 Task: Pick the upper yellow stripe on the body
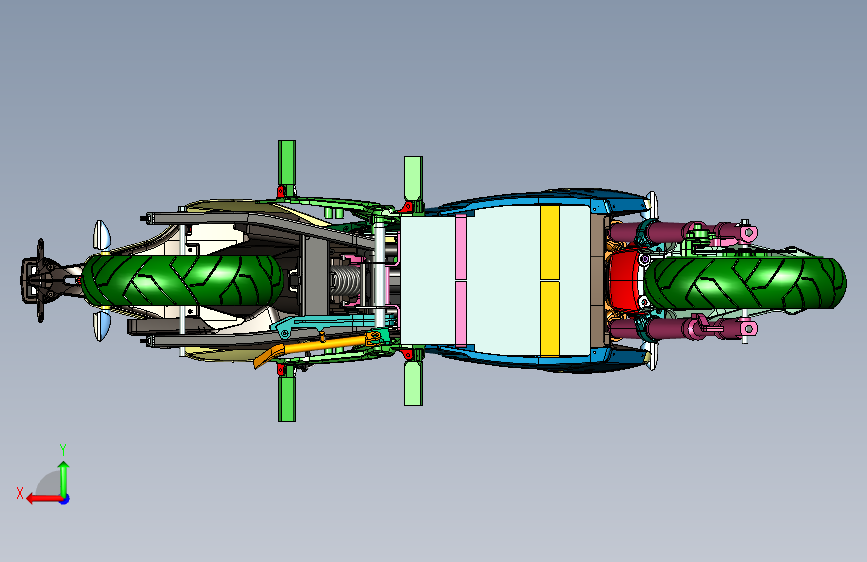tap(550, 242)
